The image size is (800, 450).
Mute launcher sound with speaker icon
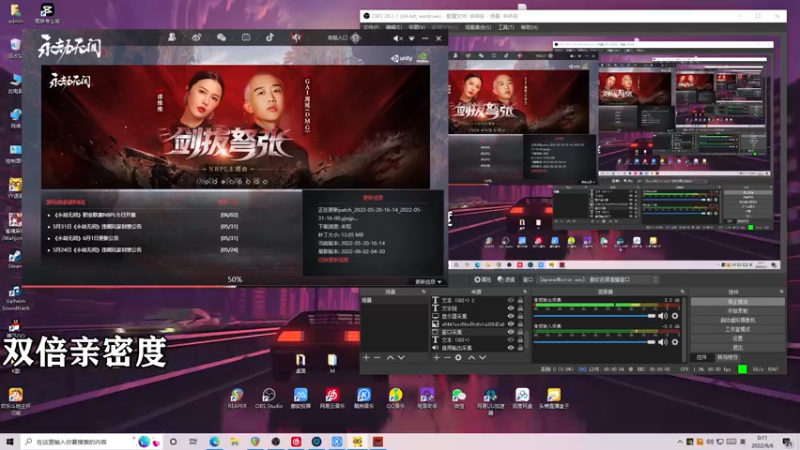[397, 38]
